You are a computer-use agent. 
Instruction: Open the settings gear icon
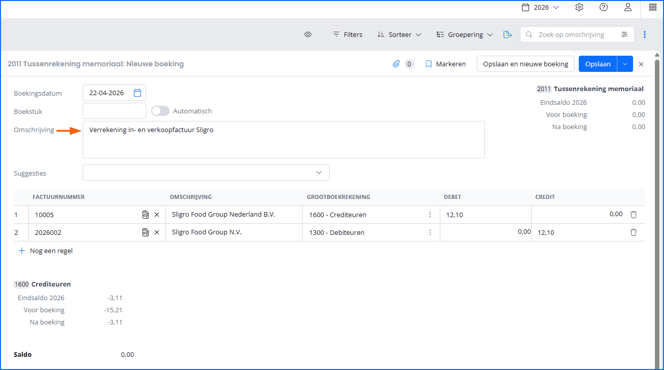click(x=579, y=7)
